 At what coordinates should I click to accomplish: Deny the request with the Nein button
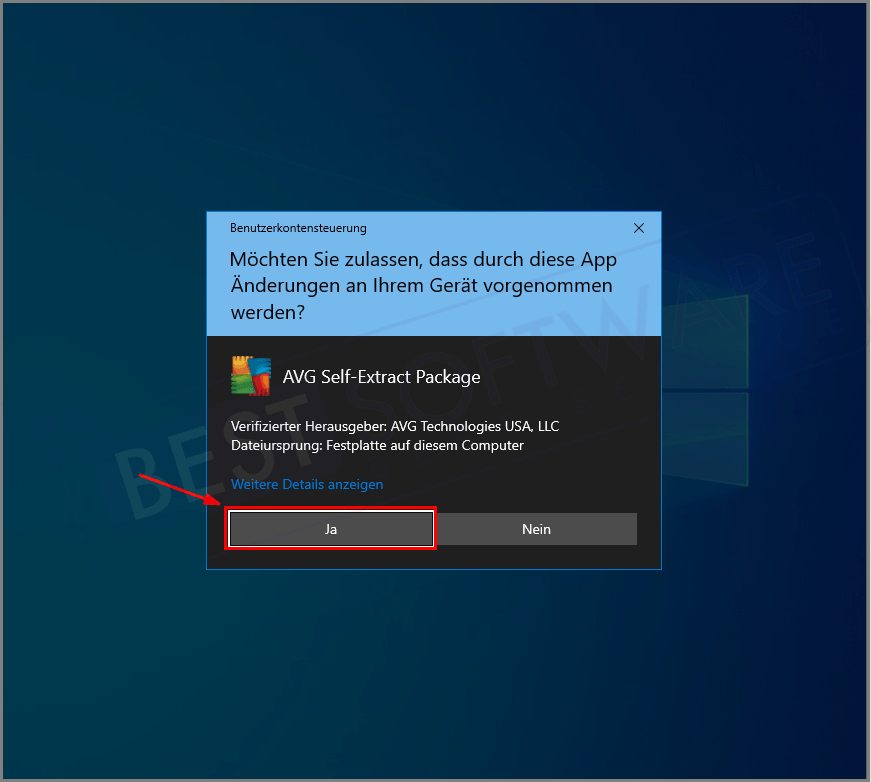coord(537,528)
